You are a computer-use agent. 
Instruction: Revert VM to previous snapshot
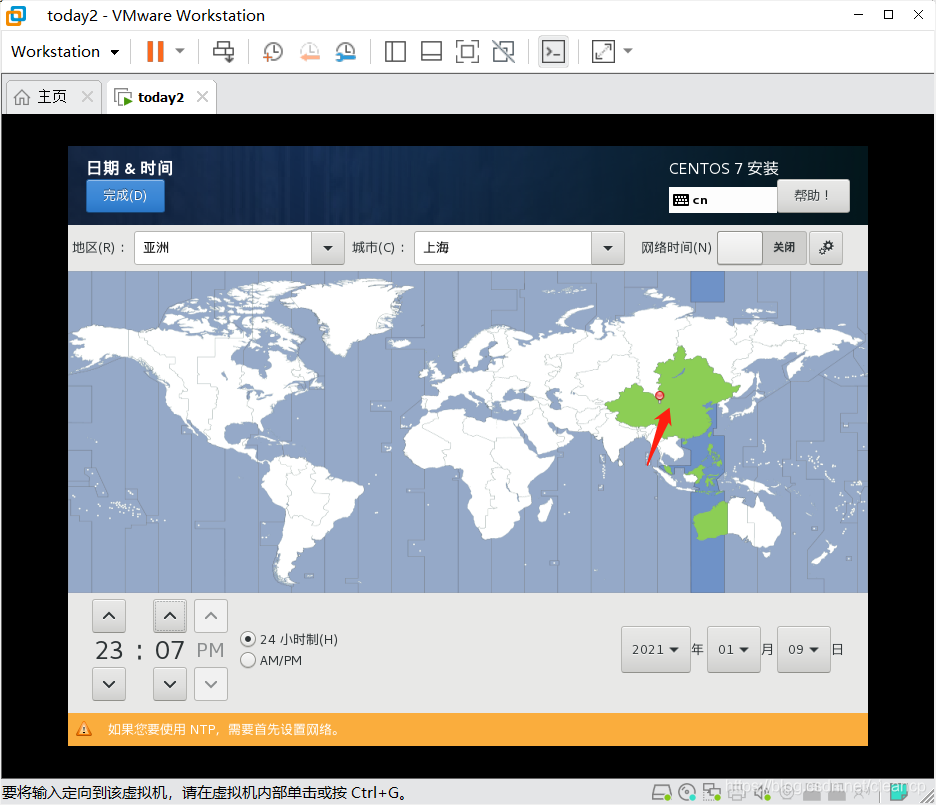click(310, 51)
